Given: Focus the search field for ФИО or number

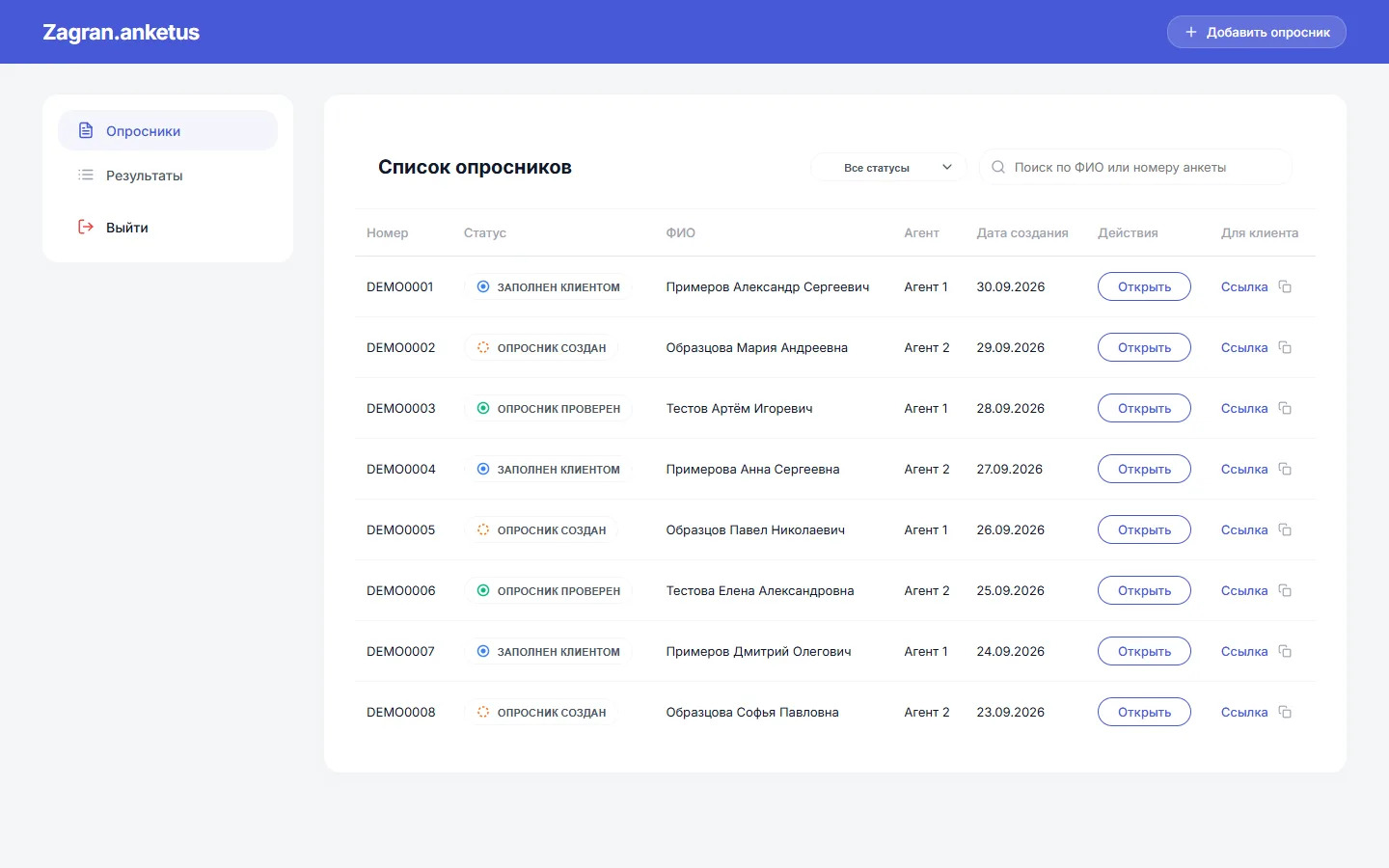Looking at the screenshot, I should (x=1135, y=167).
